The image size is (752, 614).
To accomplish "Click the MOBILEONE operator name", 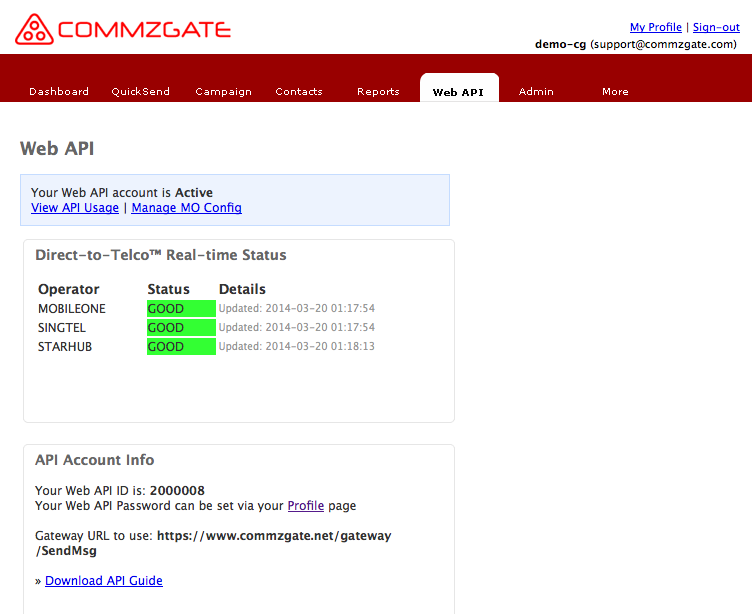I will coord(72,308).
